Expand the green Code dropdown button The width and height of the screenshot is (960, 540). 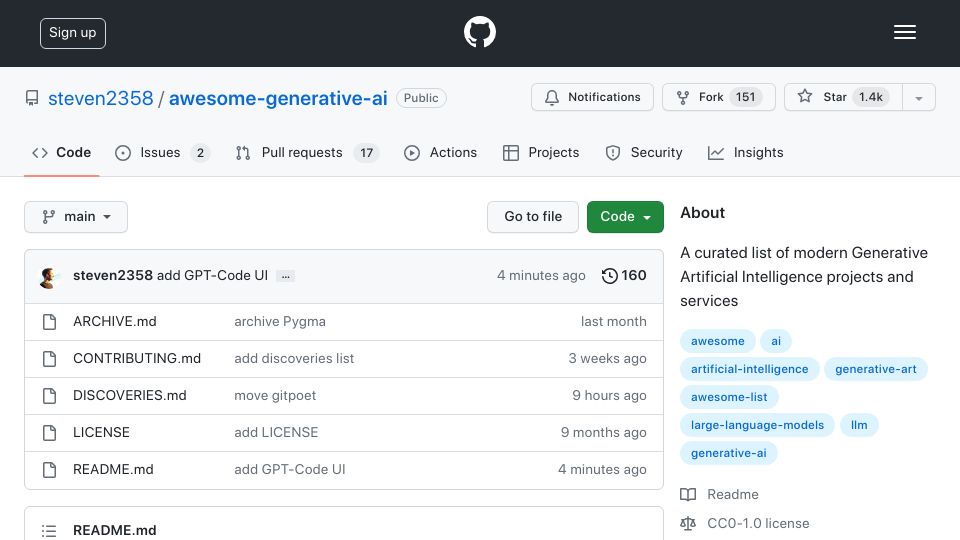click(x=625, y=217)
